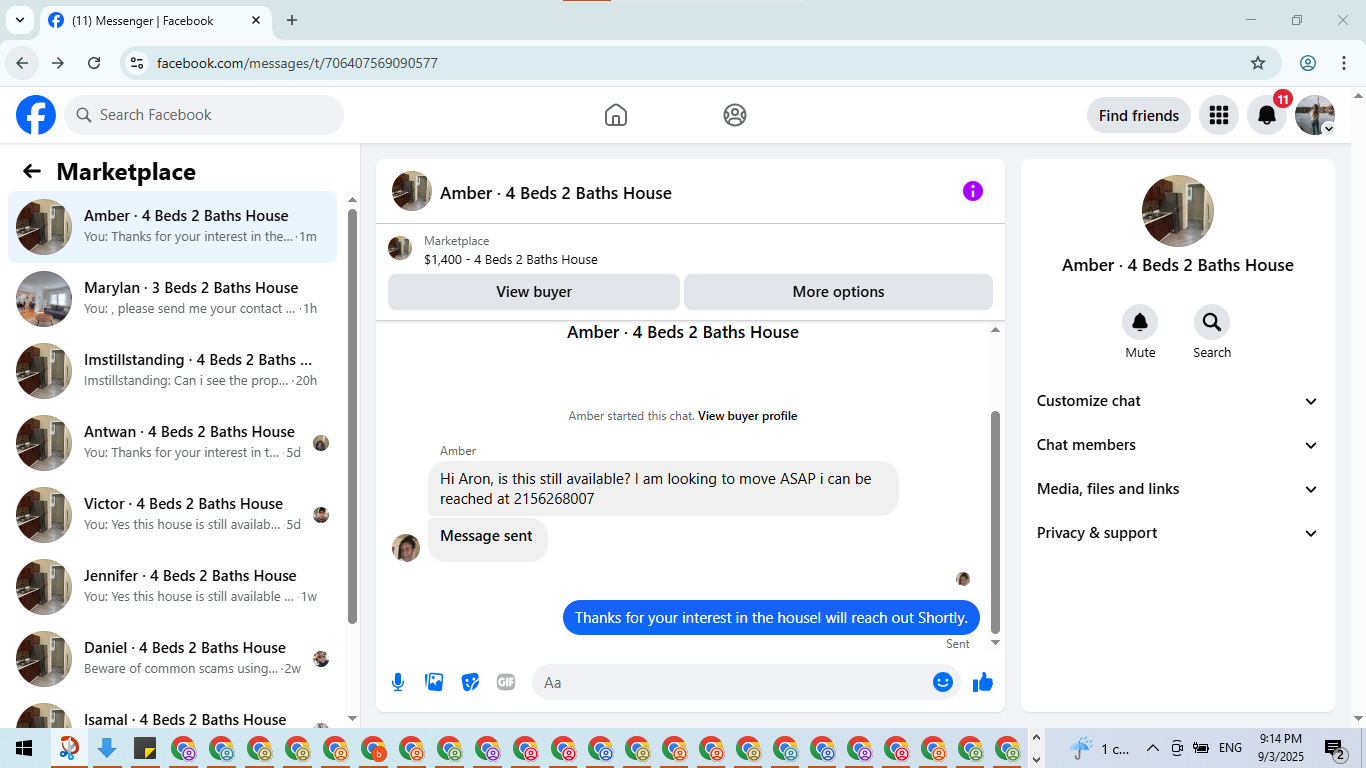Image resolution: width=1366 pixels, height=768 pixels.
Task: Reload the page in Chrome
Action: pos(94,63)
